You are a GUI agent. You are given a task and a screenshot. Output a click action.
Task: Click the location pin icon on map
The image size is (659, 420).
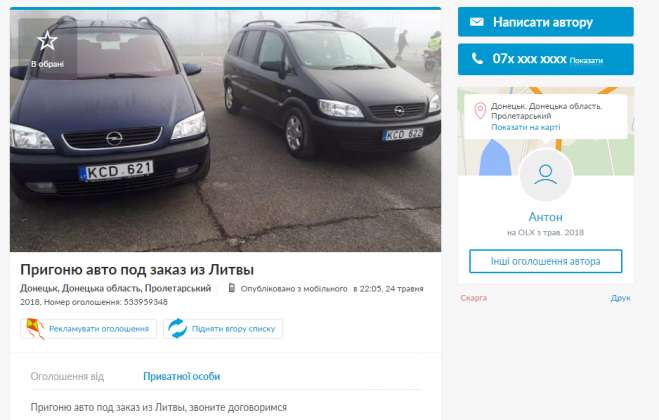pyautogui.click(x=480, y=111)
